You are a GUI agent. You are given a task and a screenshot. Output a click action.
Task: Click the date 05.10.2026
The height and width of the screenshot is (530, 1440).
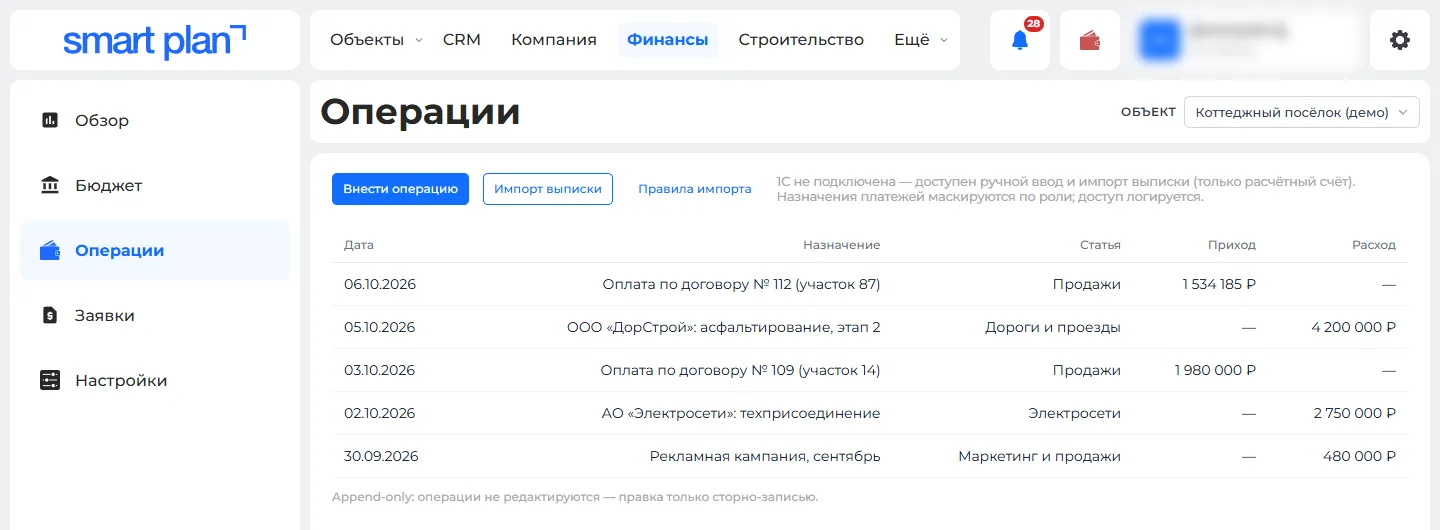click(x=380, y=327)
